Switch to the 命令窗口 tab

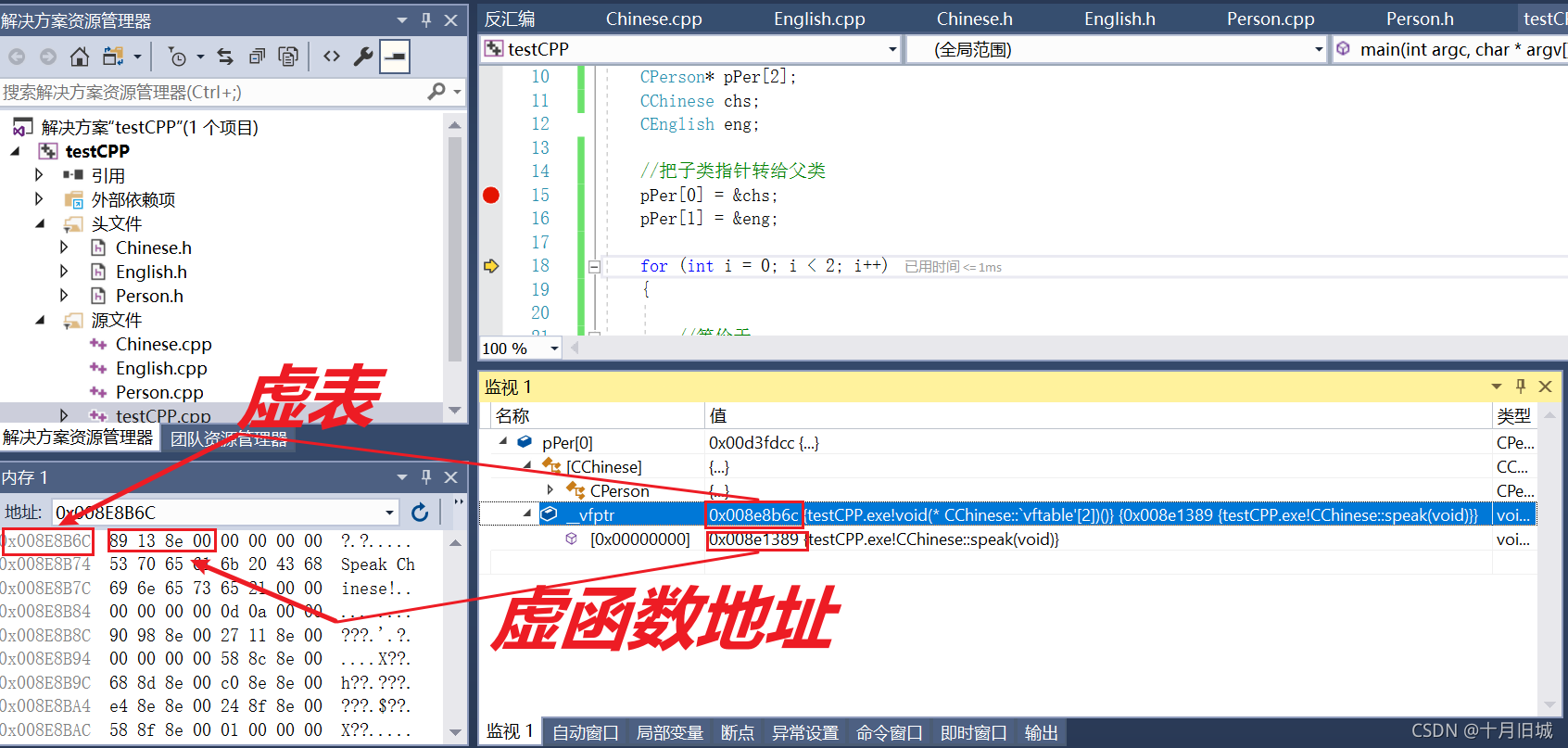click(890, 732)
